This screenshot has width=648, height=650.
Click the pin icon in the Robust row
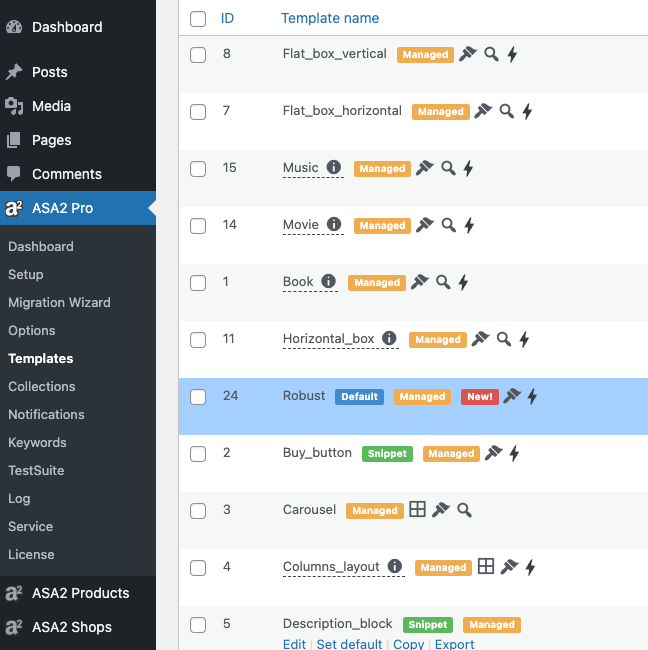point(512,395)
